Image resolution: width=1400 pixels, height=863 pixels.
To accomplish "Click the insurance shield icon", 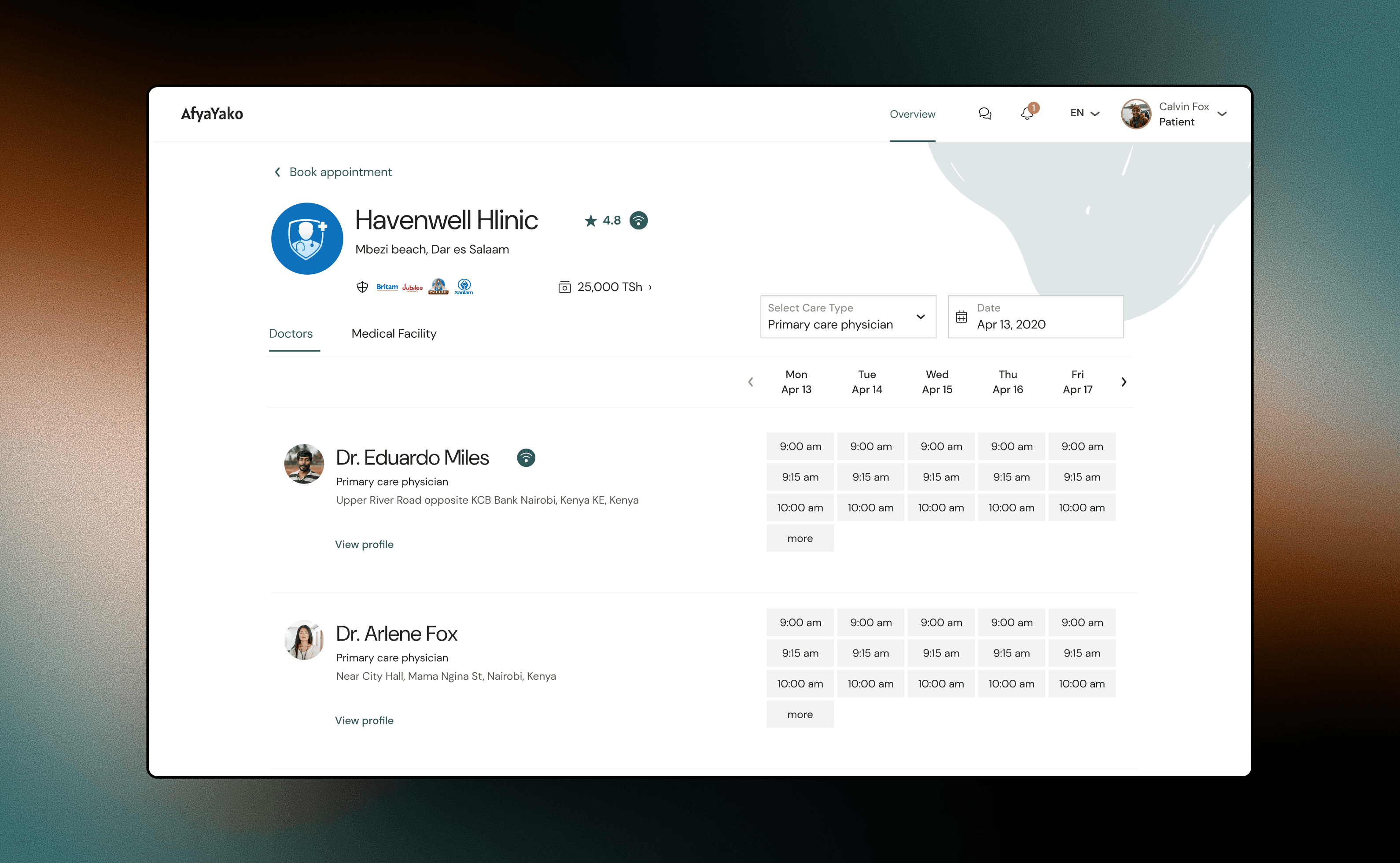I will 362,287.
